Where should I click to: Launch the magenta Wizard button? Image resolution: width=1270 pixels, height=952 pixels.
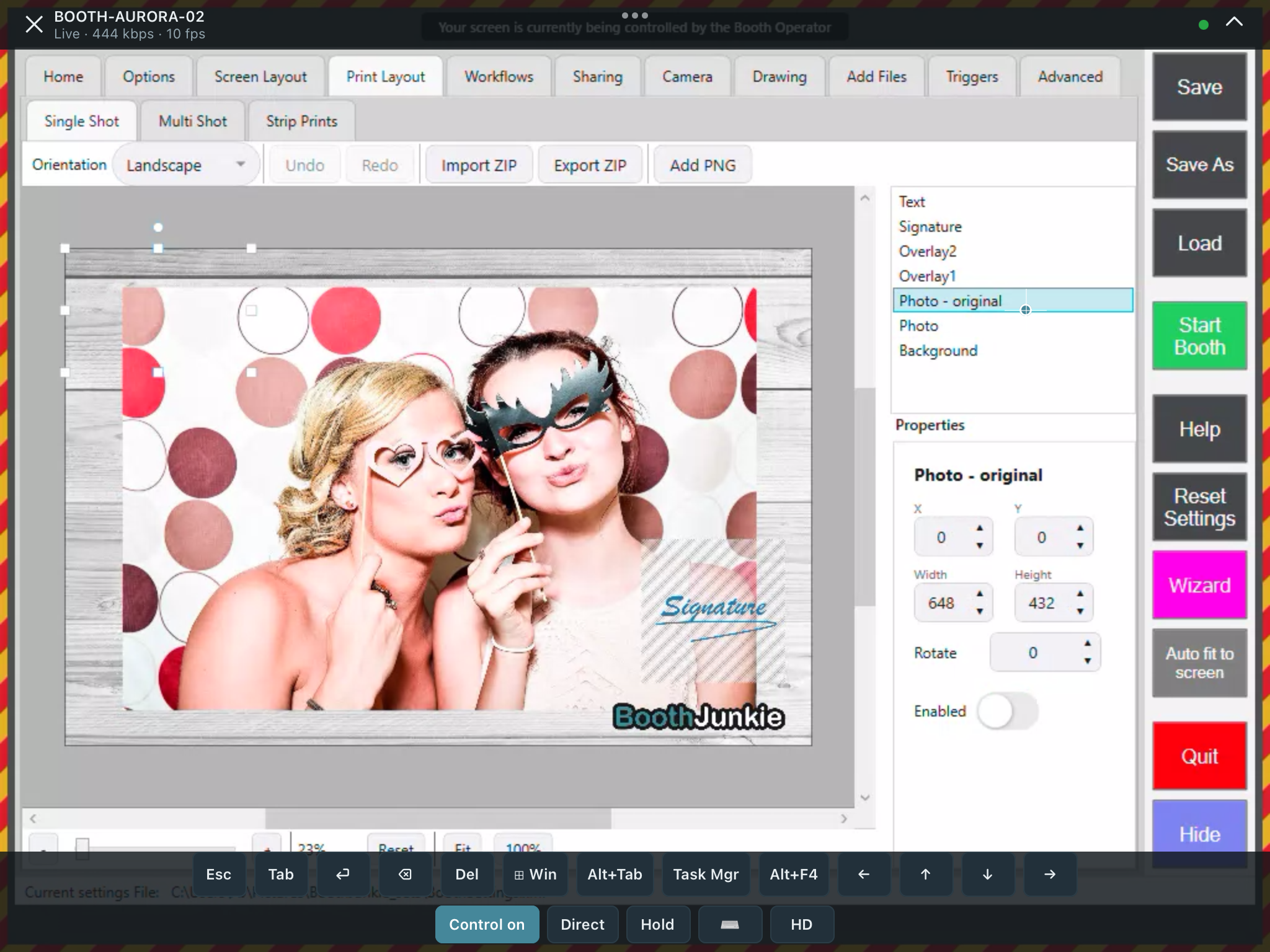click(x=1199, y=585)
